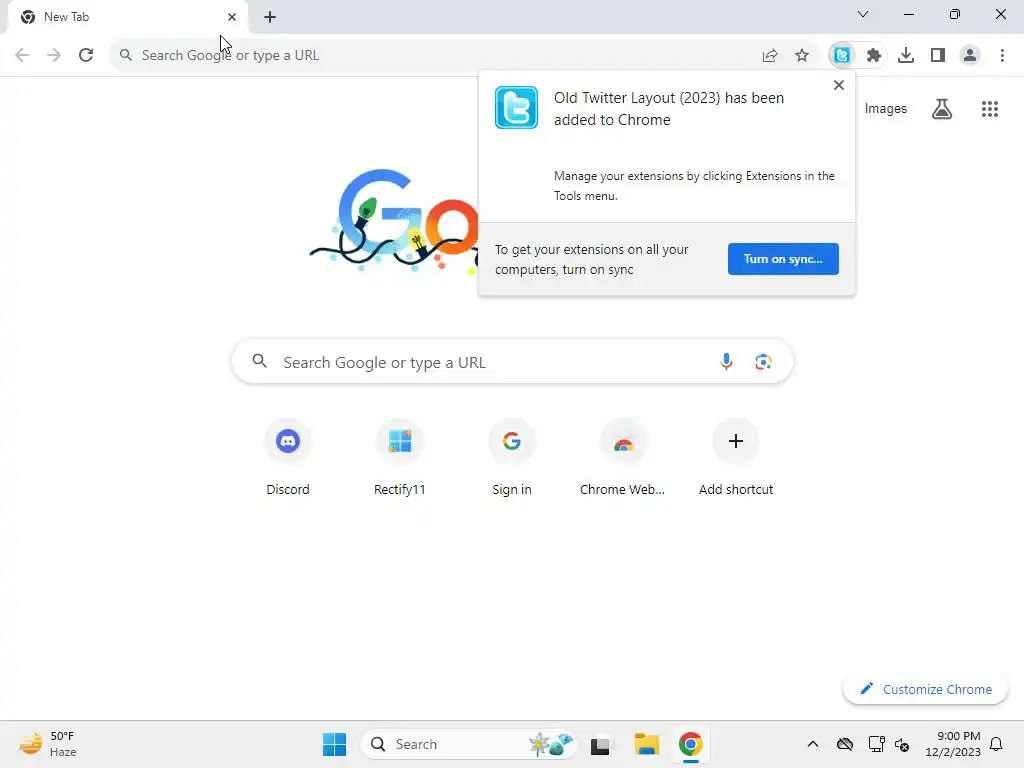Open Search Labs flask icon
Image resolution: width=1024 pixels, height=768 pixels.
click(x=942, y=108)
